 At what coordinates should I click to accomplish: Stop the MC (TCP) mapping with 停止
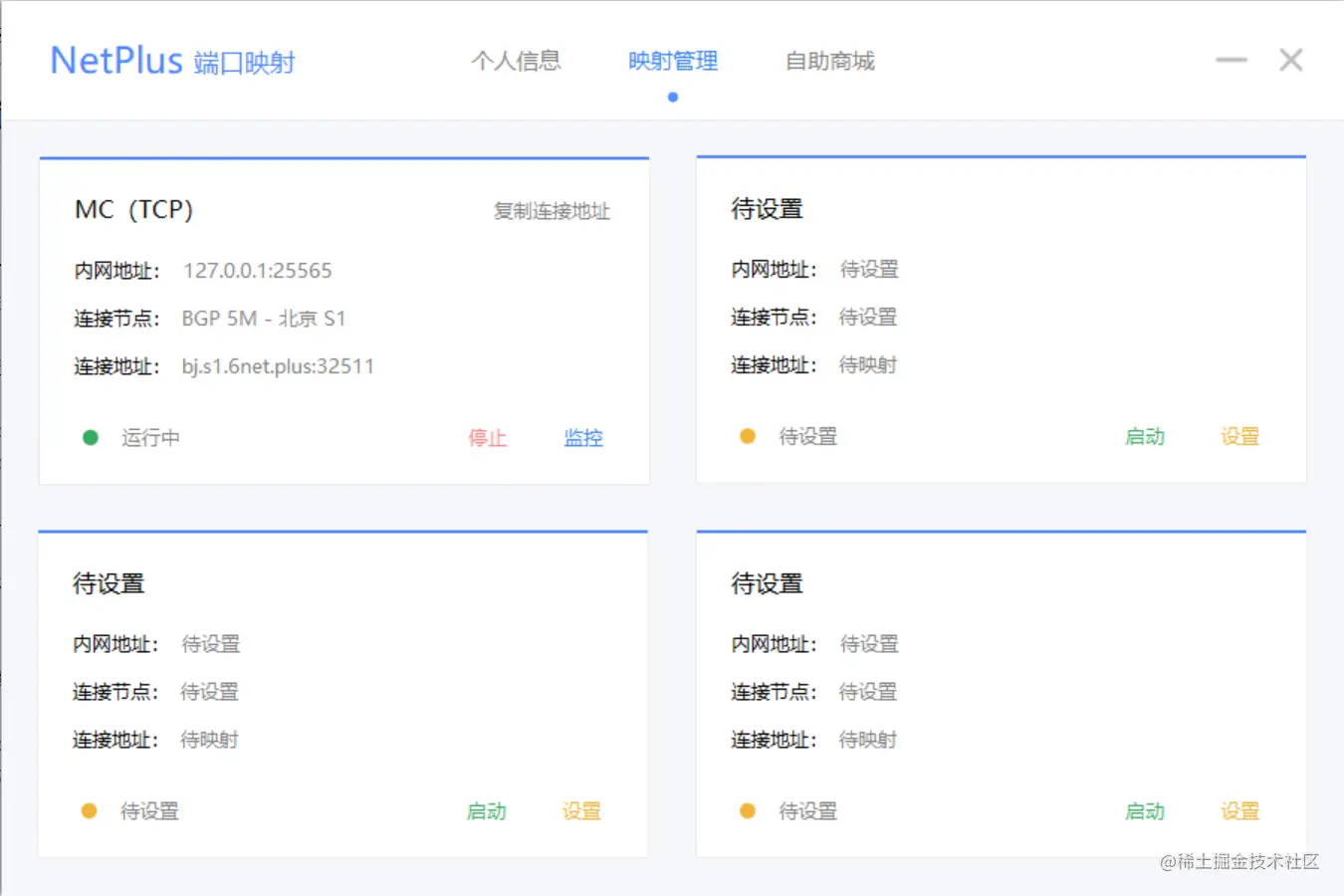click(488, 438)
